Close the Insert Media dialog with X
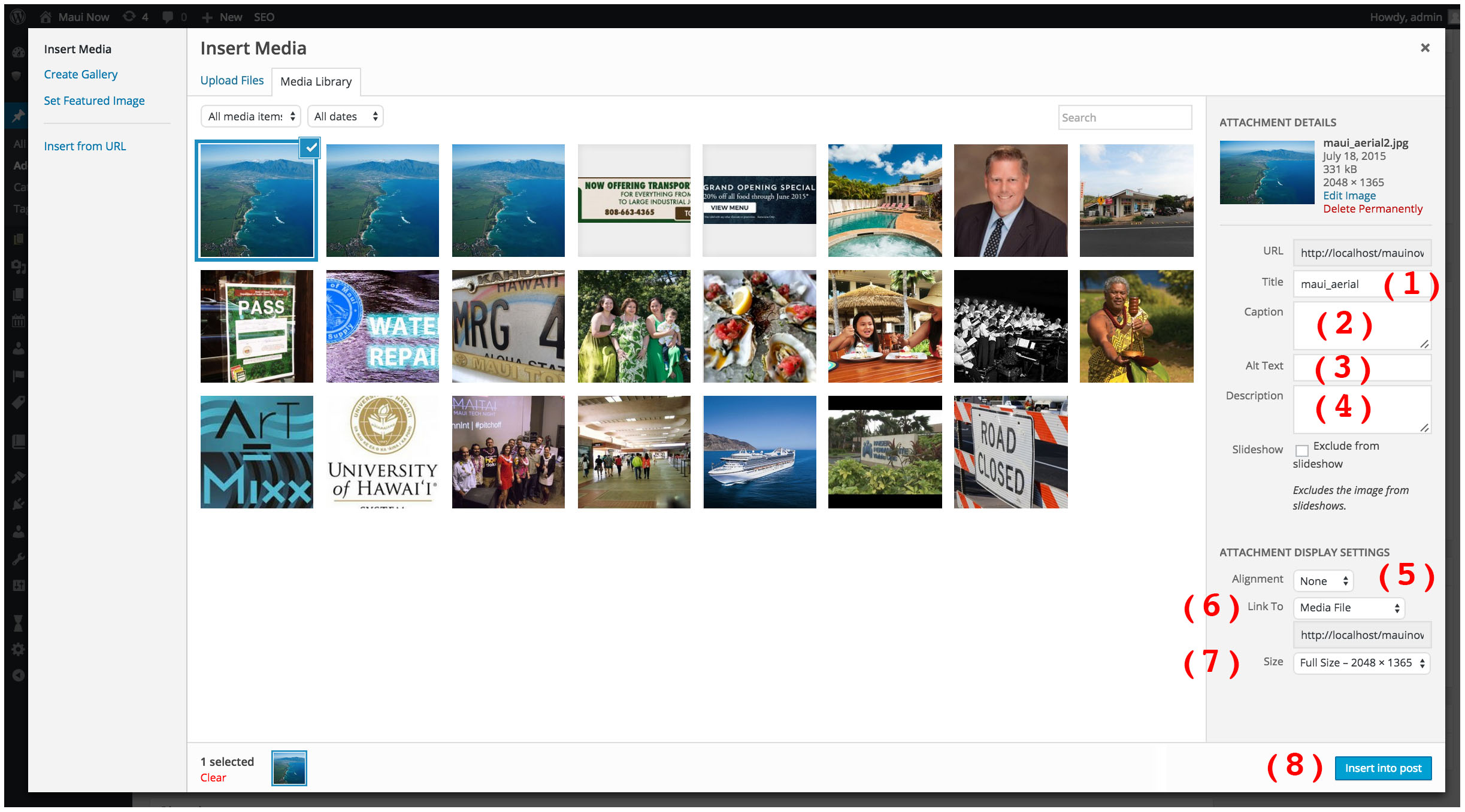Viewport: 1465px width, 812px height. (x=1425, y=48)
